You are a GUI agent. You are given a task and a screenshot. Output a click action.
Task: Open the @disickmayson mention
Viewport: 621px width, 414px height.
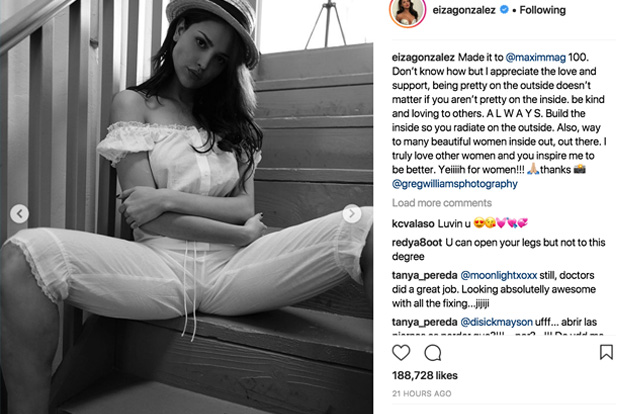pyautogui.click(x=496, y=322)
